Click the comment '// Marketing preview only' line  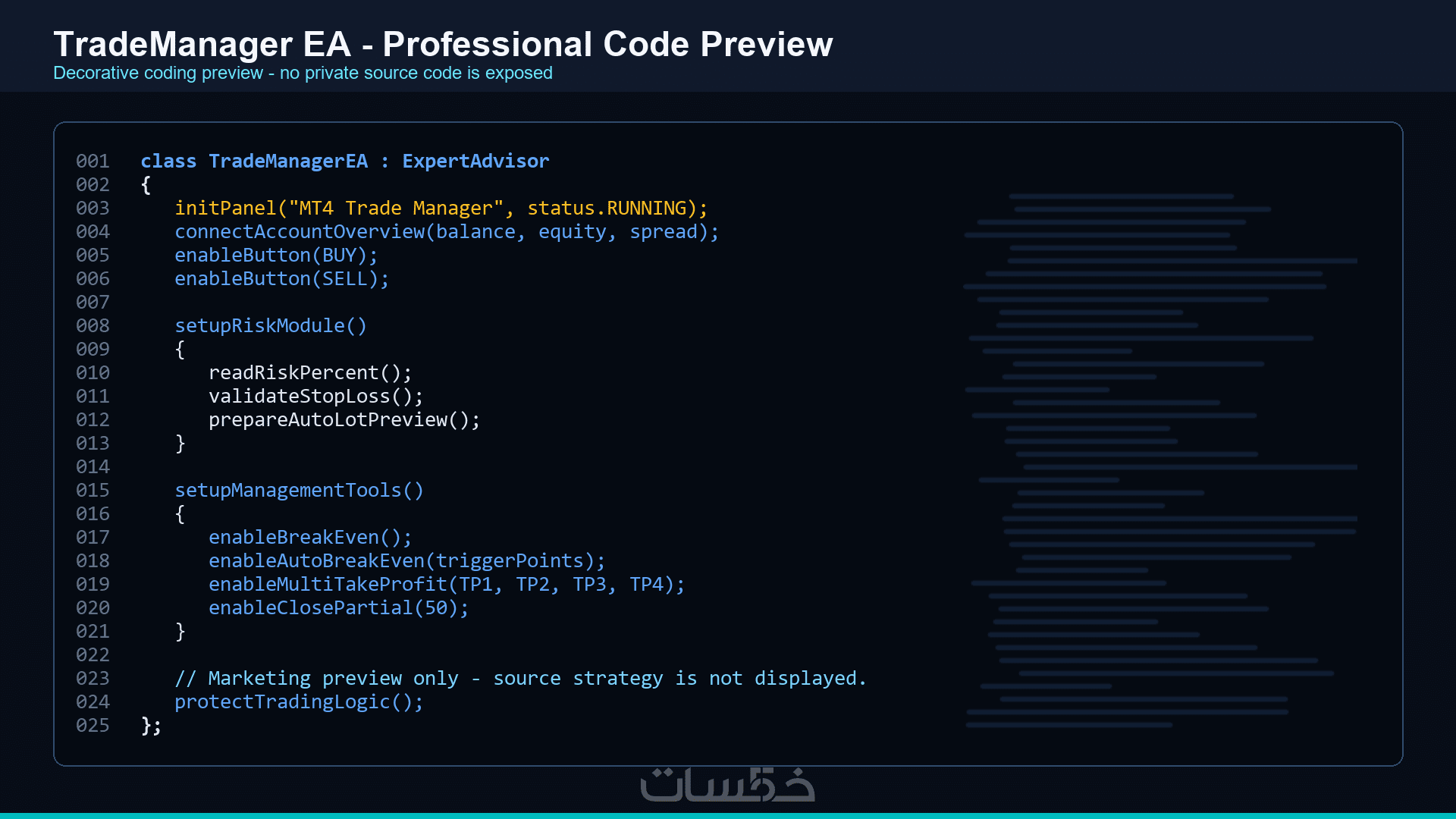pyautogui.click(x=521, y=679)
